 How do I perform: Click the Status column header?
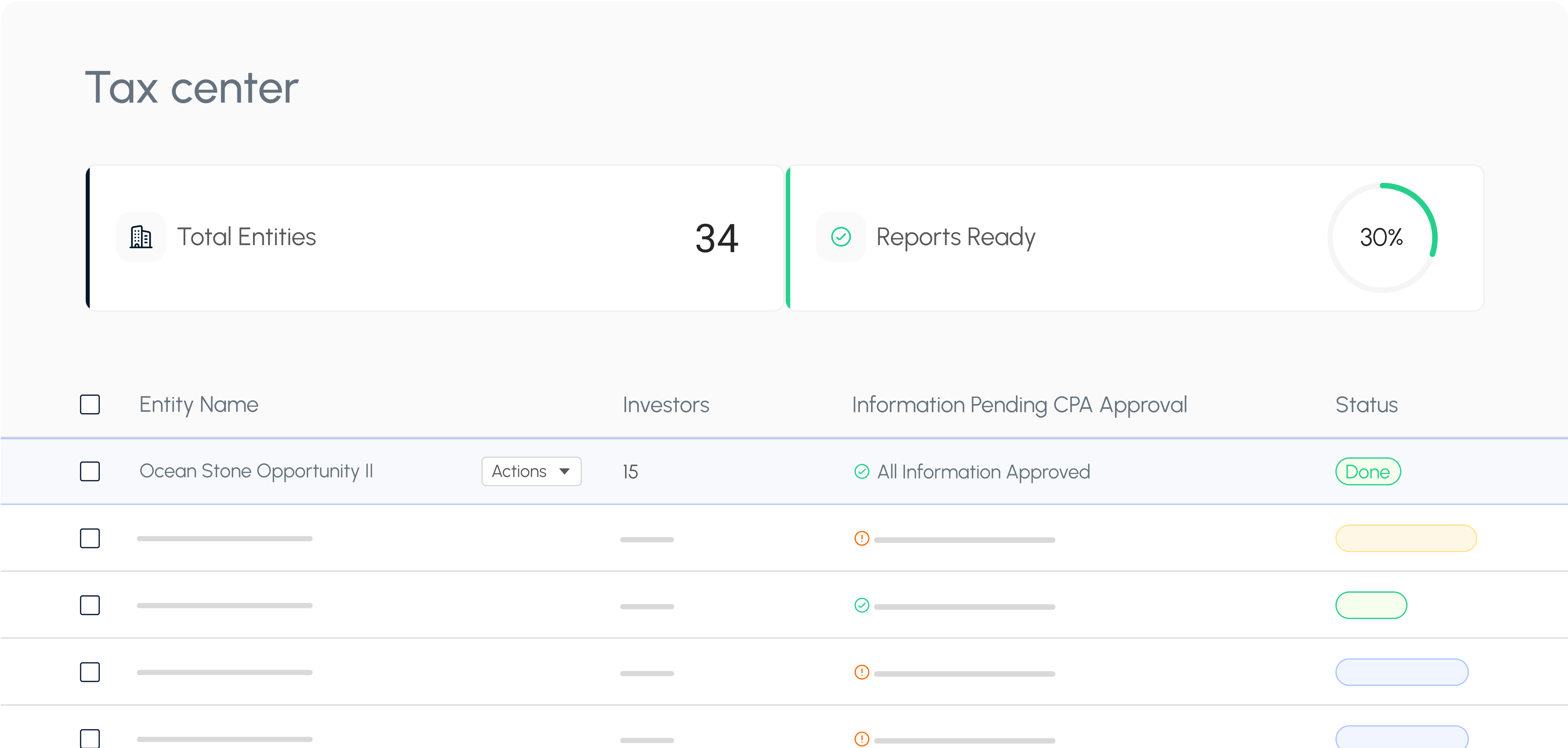point(1366,405)
